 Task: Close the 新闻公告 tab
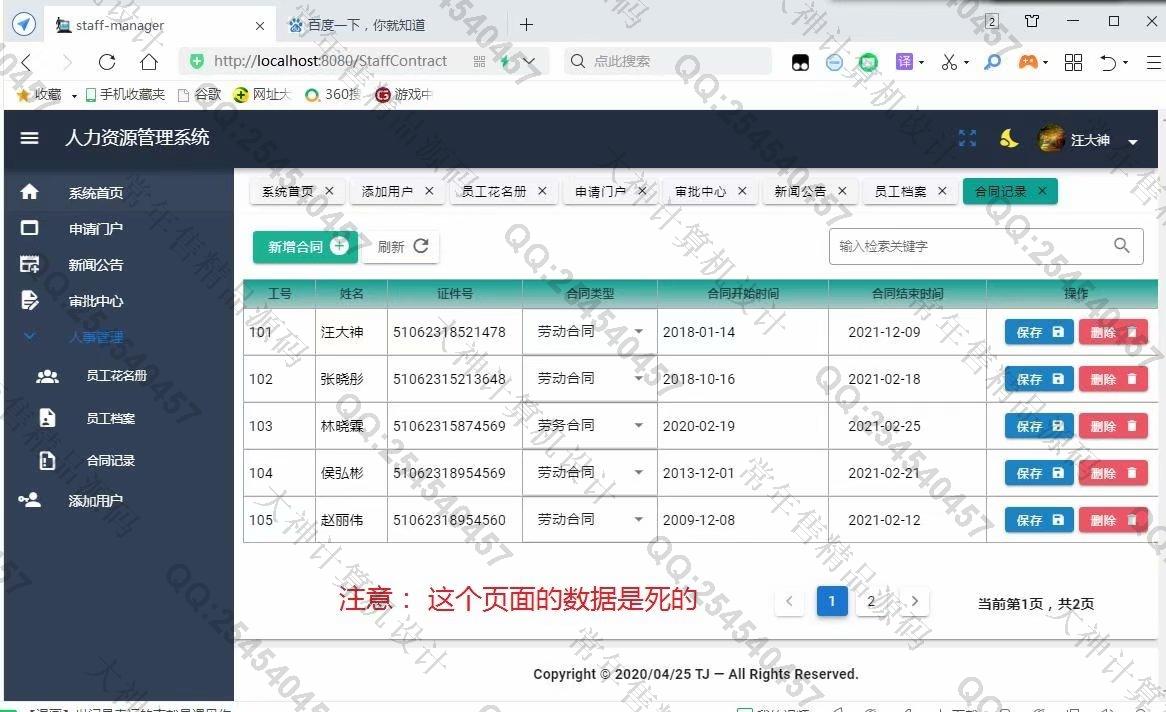point(843,191)
